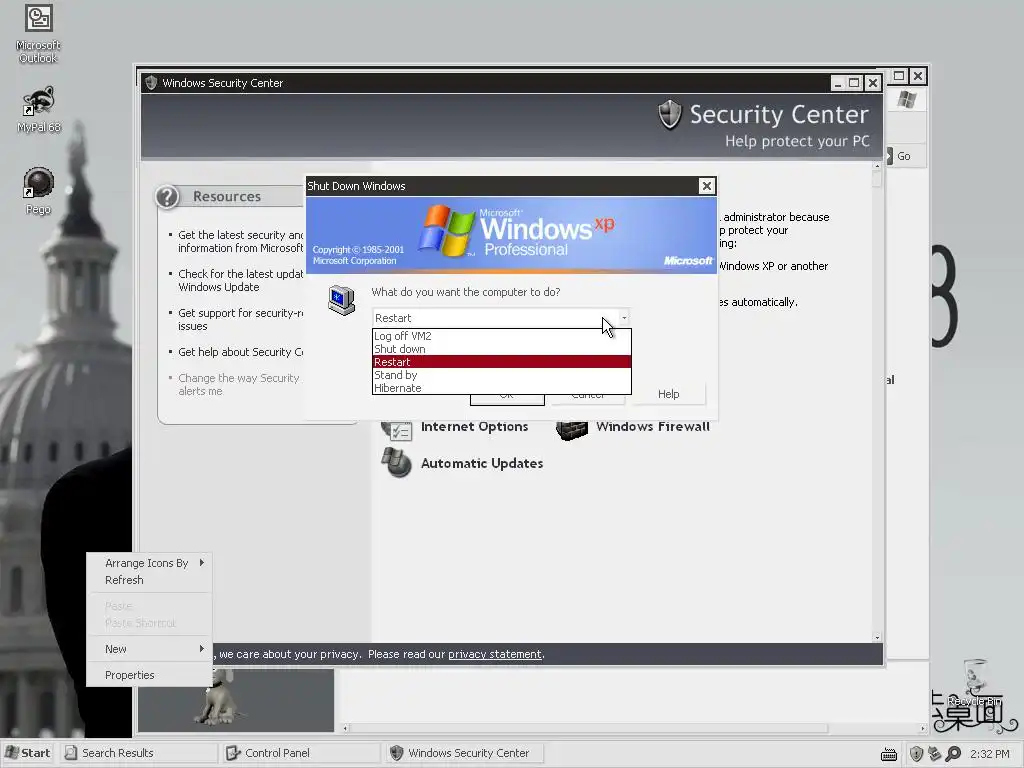
Task: Open the Windows Firewall text link
Action: click(x=652, y=426)
